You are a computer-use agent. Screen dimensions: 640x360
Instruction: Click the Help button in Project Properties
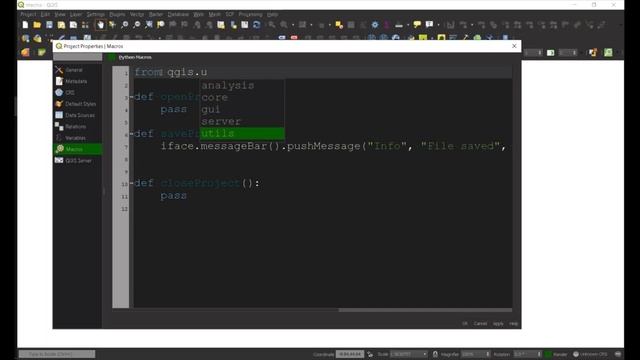coord(513,323)
